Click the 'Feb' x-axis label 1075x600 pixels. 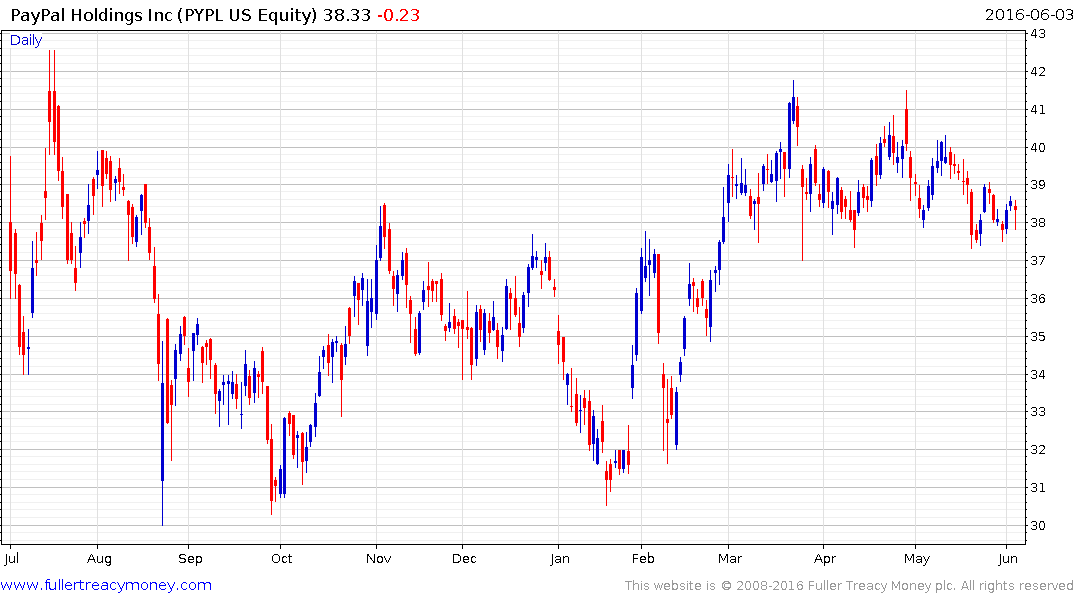[643, 558]
